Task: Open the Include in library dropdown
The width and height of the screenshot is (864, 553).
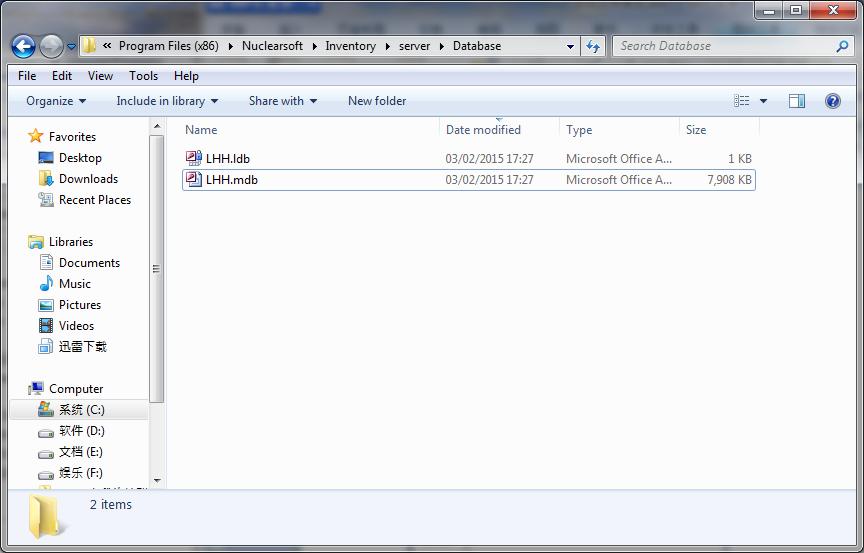Action: tap(167, 101)
